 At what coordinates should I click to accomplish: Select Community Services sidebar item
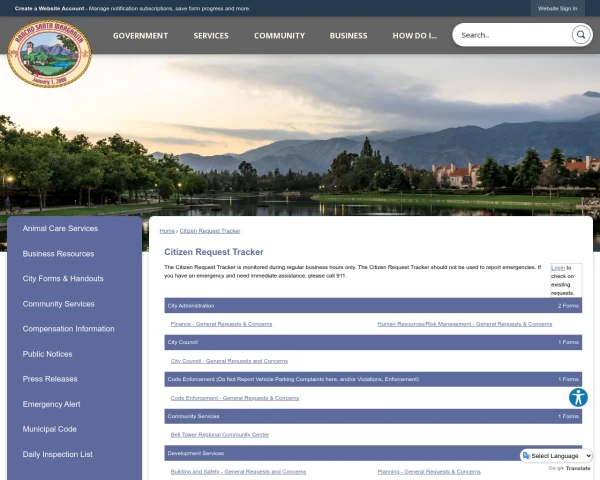[58, 304]
